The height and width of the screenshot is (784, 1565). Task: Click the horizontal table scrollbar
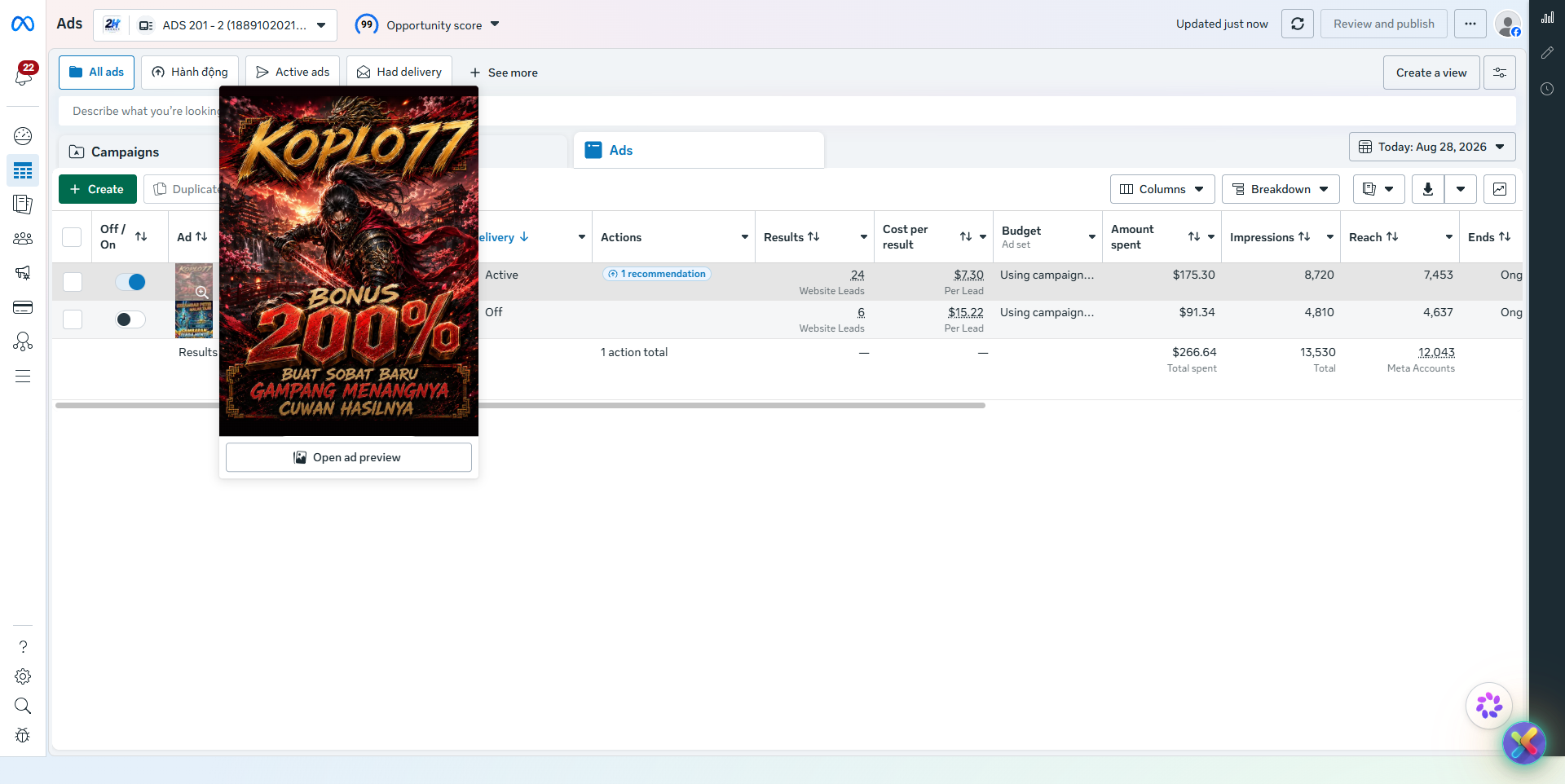tap(520, 405)
